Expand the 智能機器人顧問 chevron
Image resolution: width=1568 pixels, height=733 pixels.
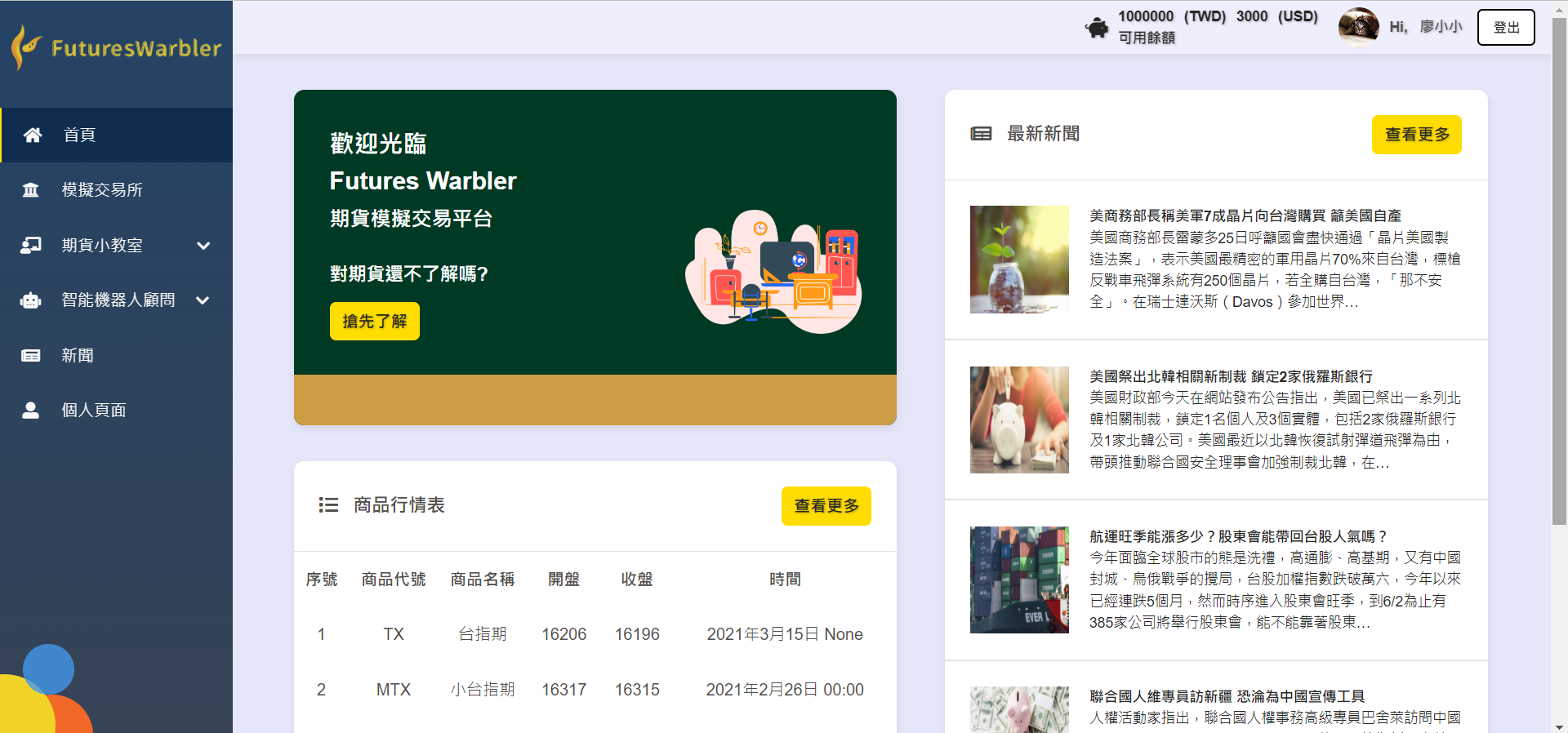tap(203, 300)
